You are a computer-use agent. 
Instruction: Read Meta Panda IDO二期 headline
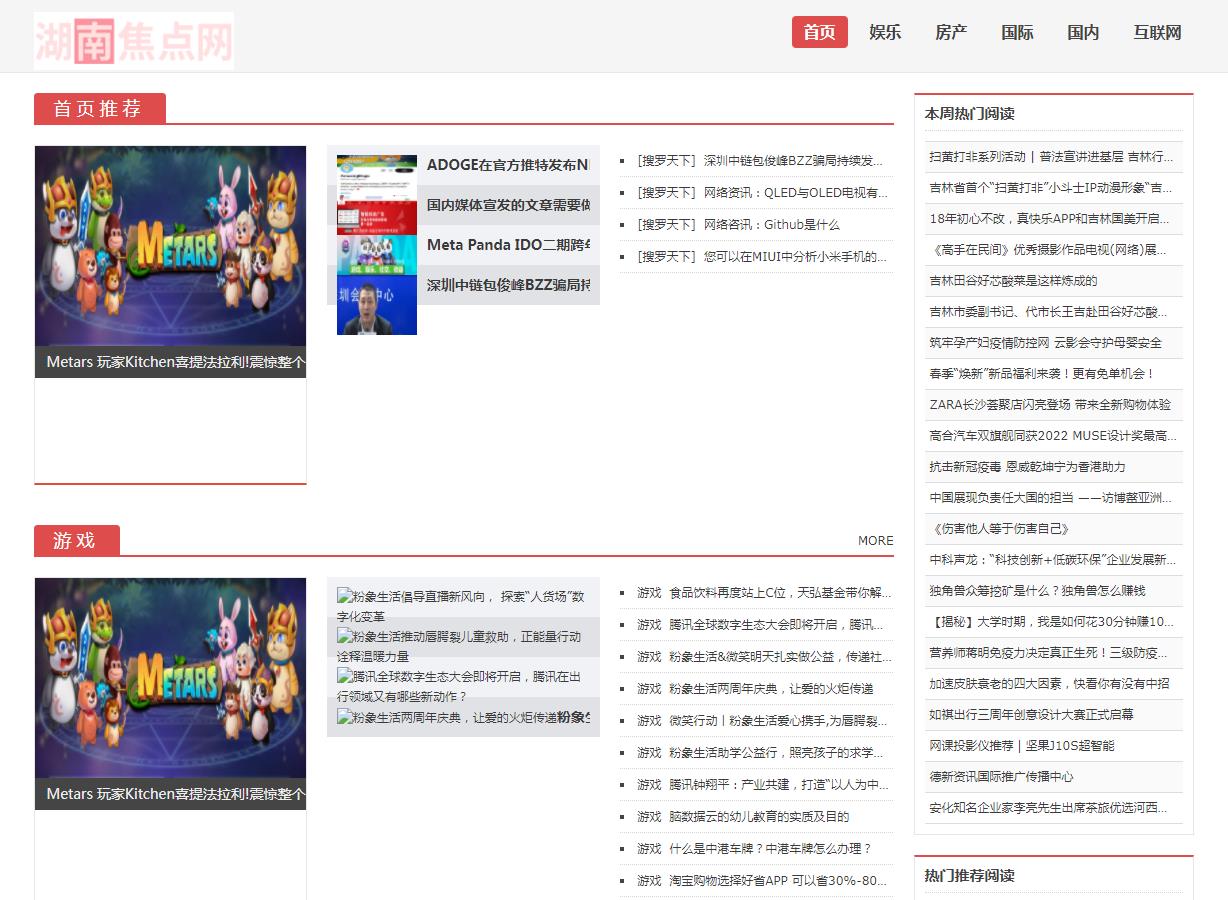(x=508, y=245)
